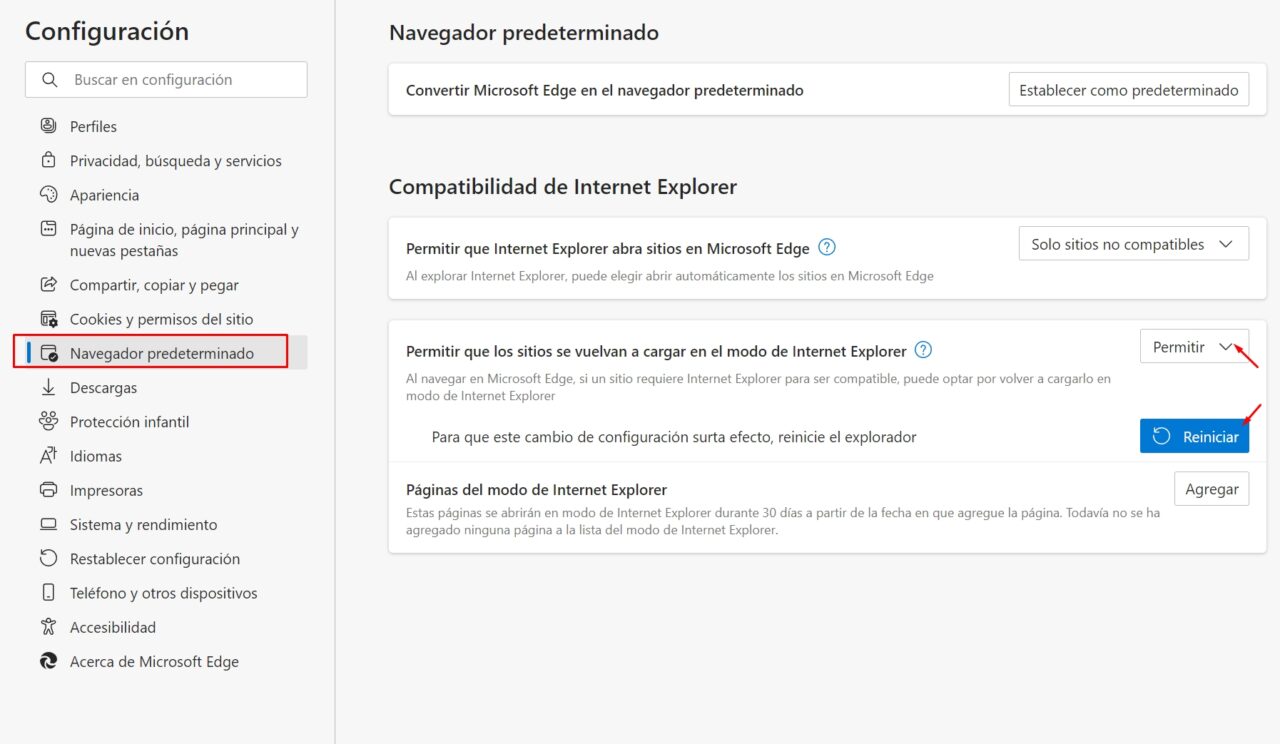Click the Compartir, copiar y pegar share icon
This screenshot has height=744, width=1280.
48,285
